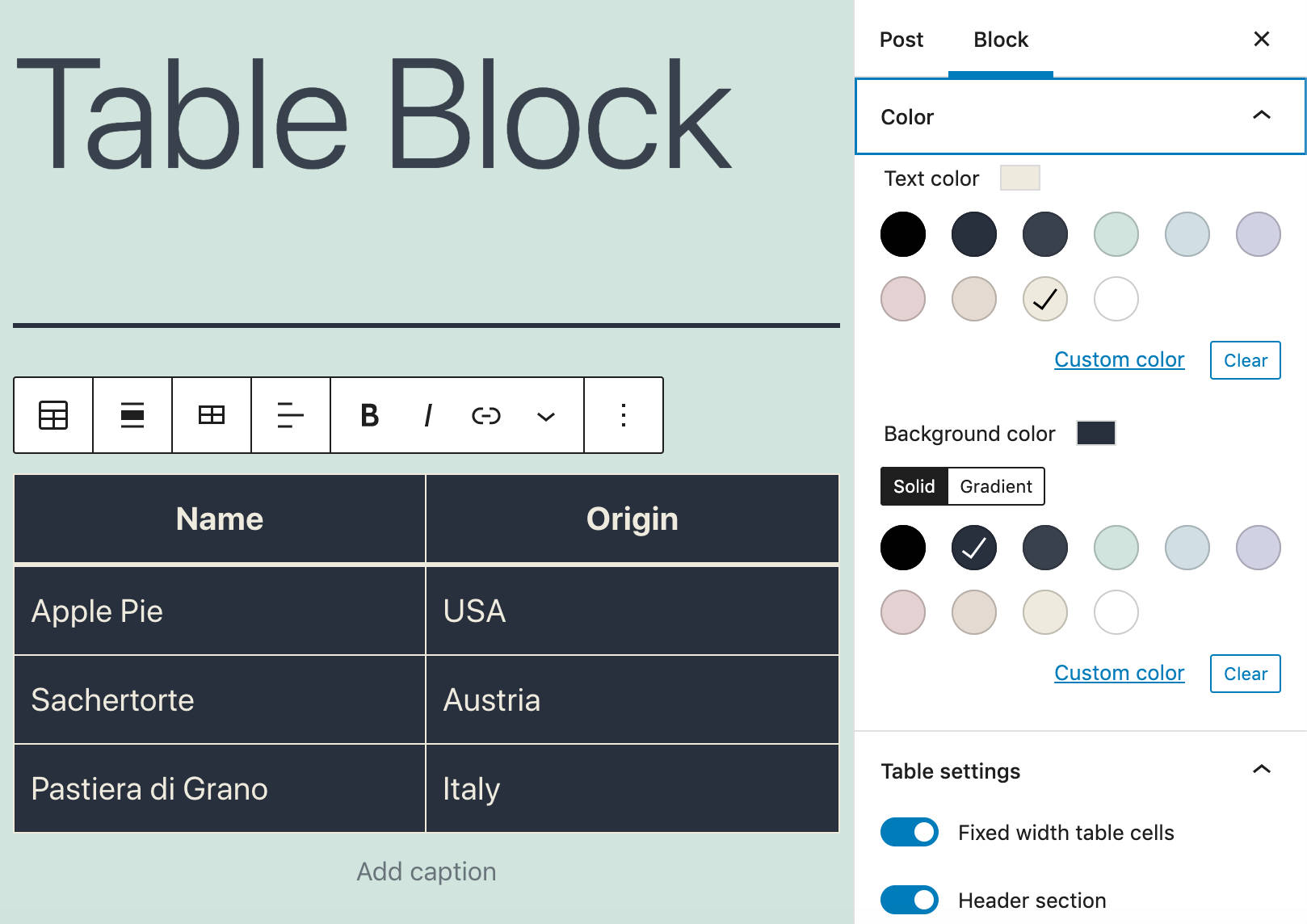The height and width of the screenshot is (924, 1307).
Task: Open more rich-text formatting options
Action: 545,416
